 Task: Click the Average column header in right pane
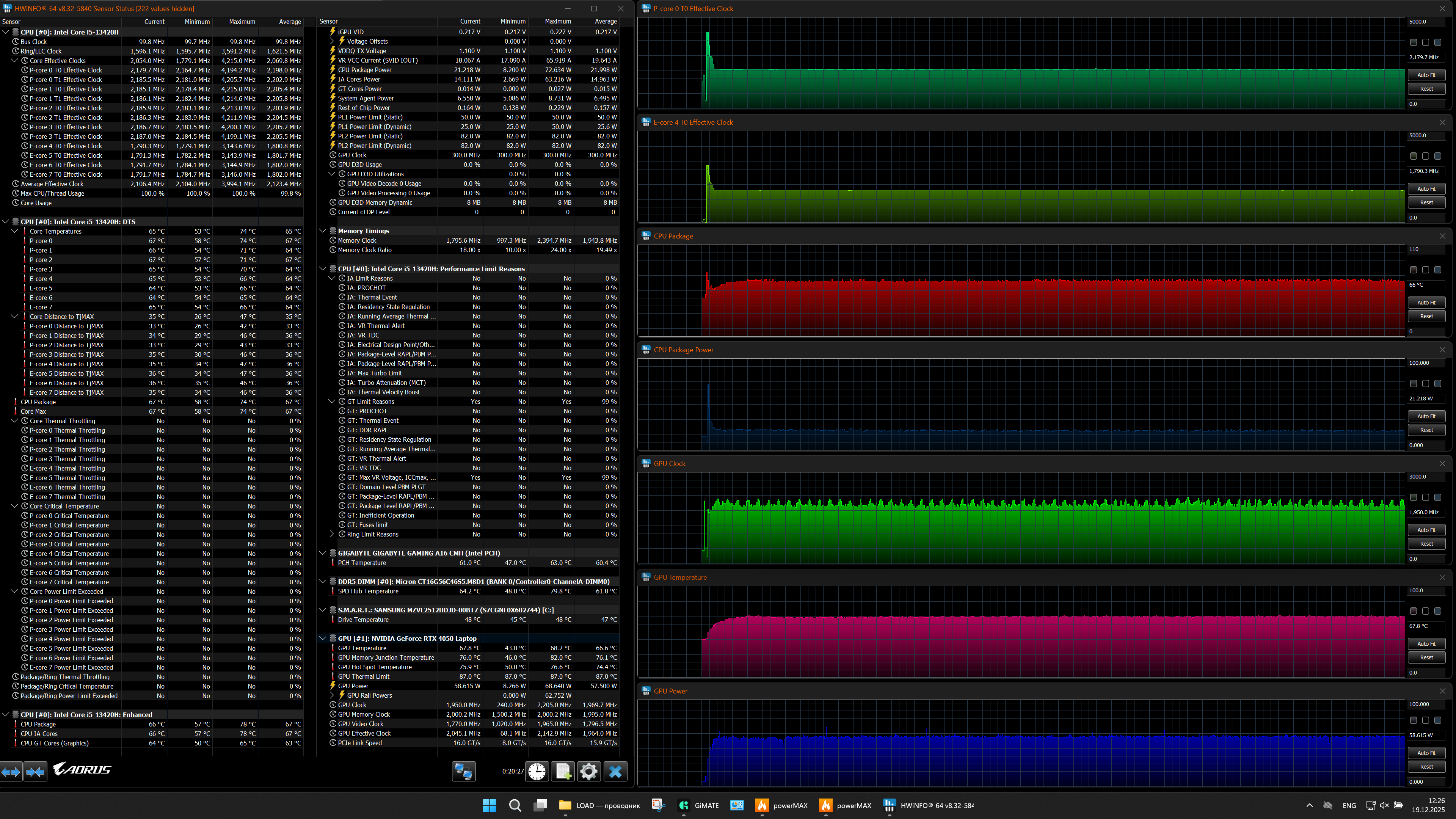(606, 22)
